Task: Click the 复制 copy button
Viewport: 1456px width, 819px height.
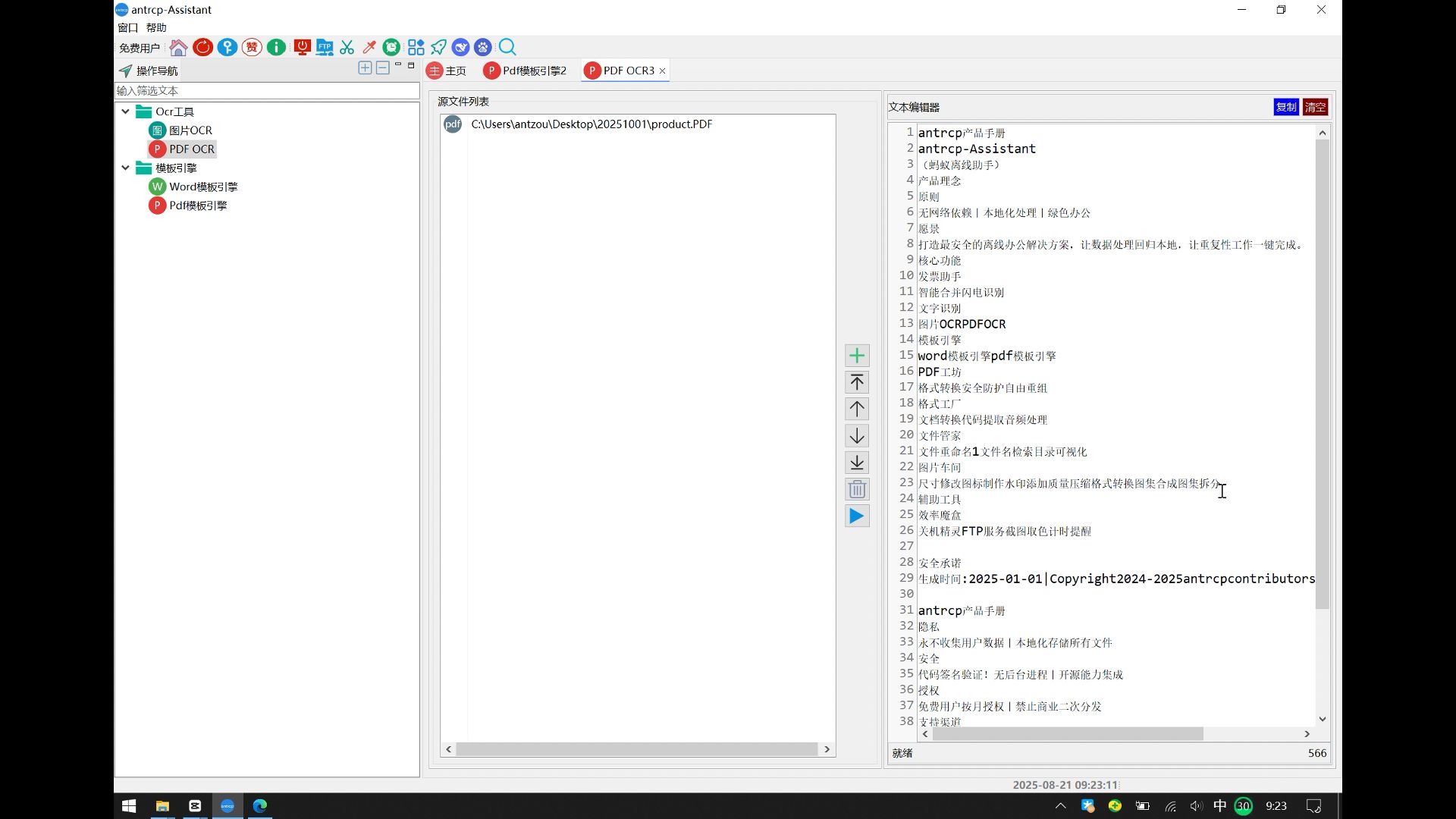Action: pos(1286,107)
